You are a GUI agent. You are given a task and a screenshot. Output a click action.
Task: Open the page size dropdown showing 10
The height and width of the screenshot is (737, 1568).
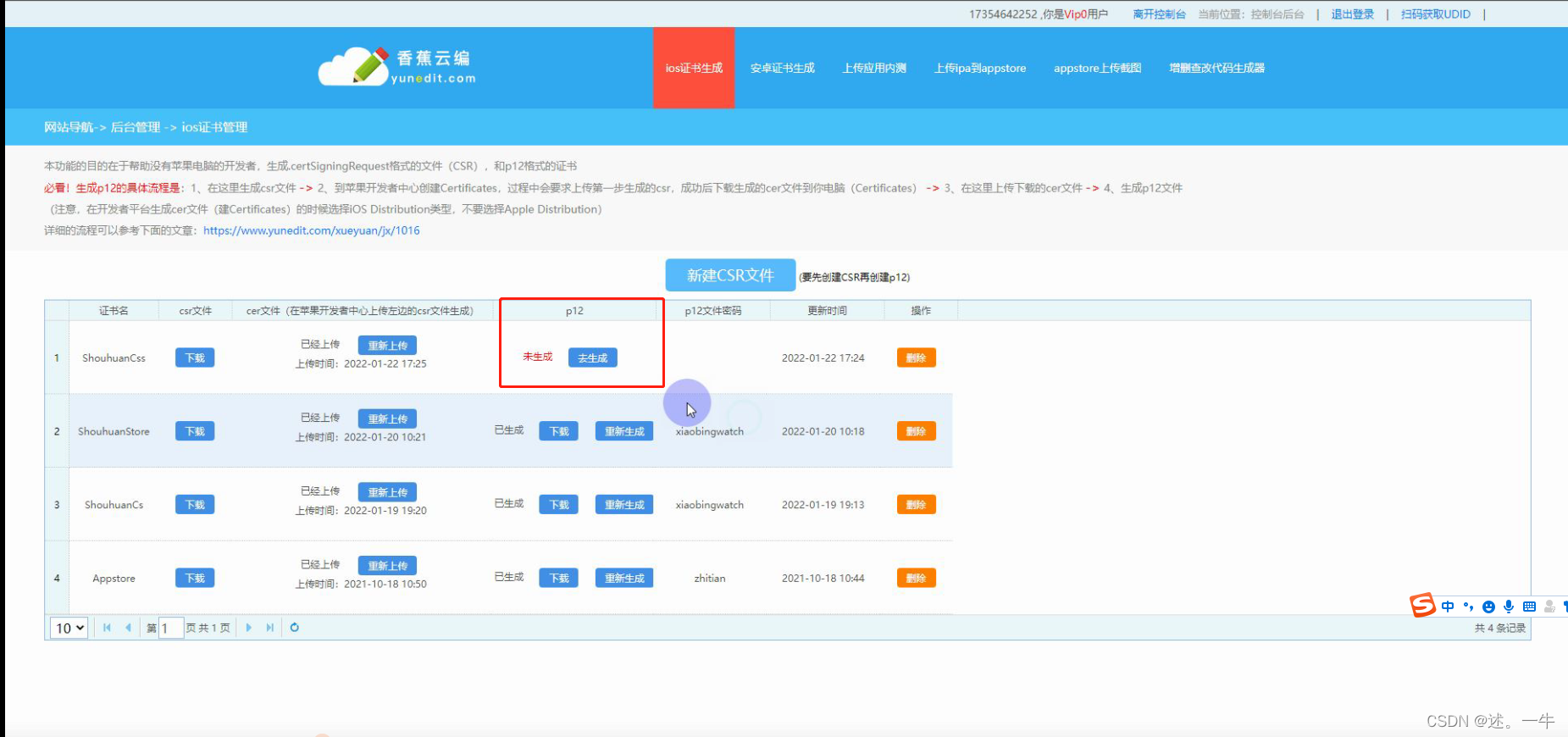click(x=69, y=628)
